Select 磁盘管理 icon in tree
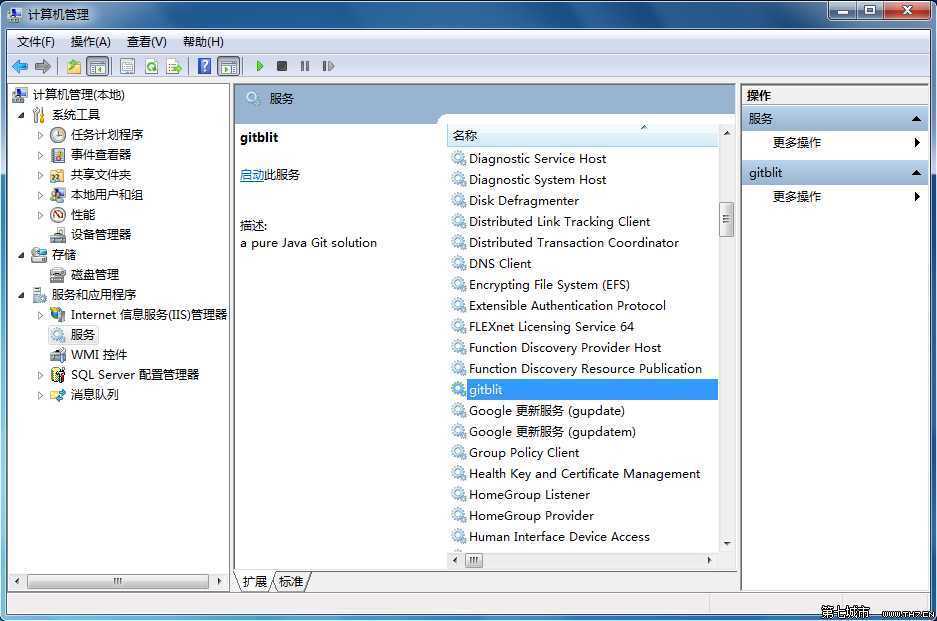 pyautogui.click(x=58, y=275)
